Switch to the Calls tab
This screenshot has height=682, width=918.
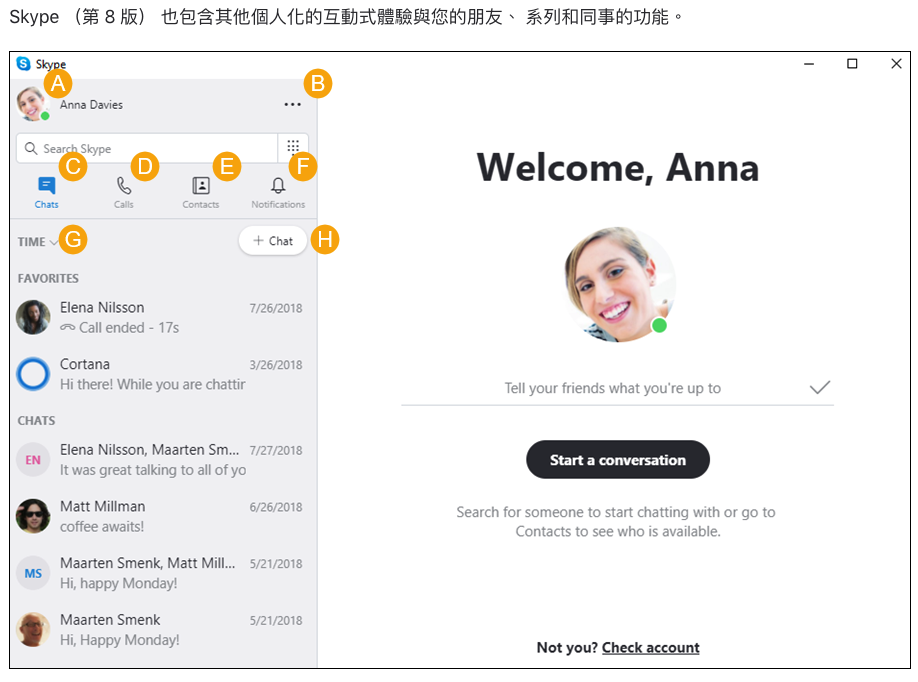tap(124, 193)
